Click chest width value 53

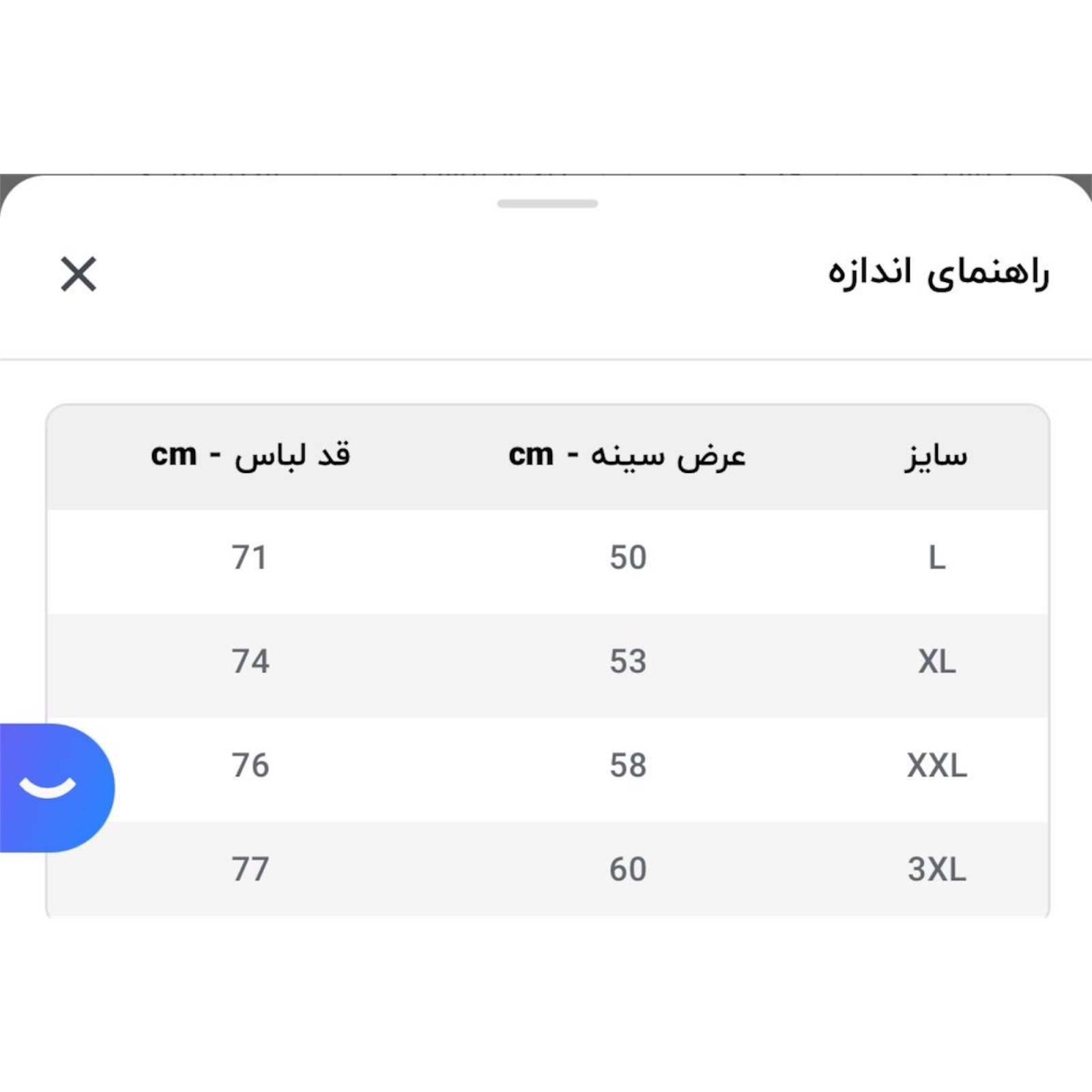628,662
